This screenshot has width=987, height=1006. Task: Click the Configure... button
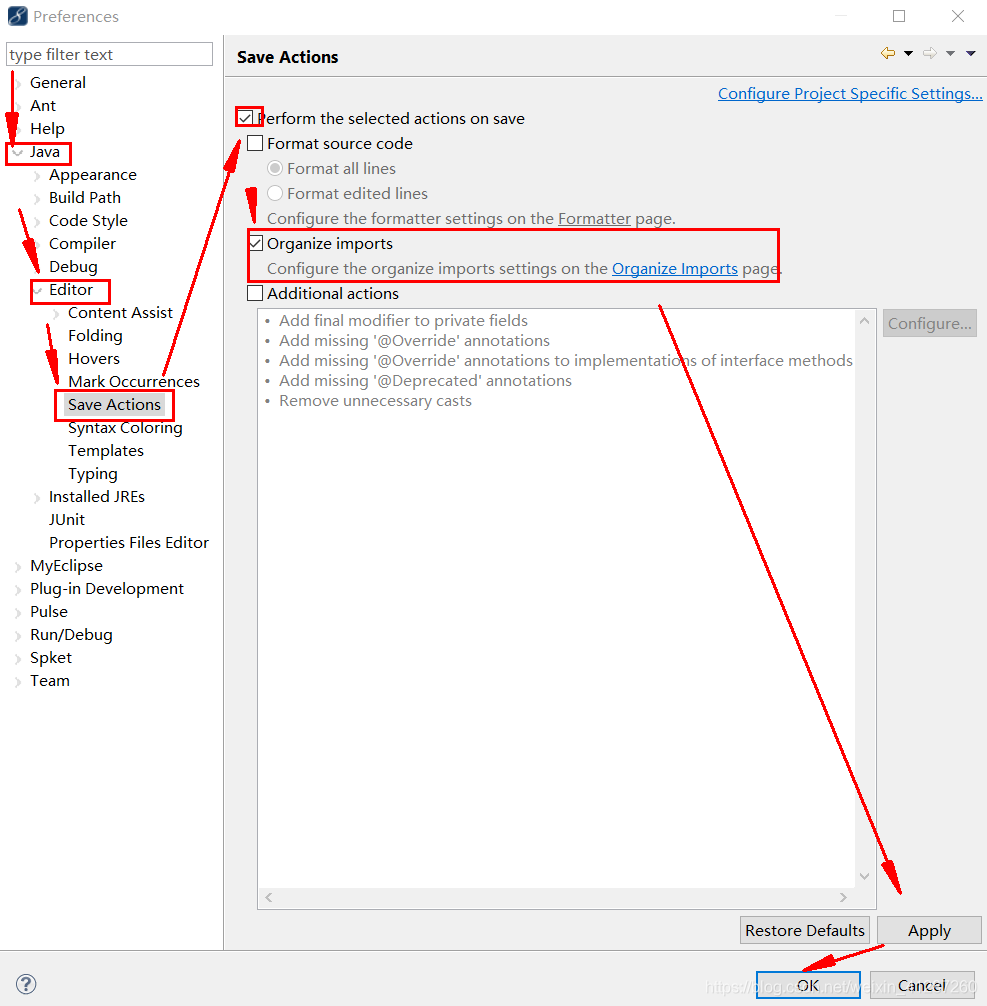(929, 323)
